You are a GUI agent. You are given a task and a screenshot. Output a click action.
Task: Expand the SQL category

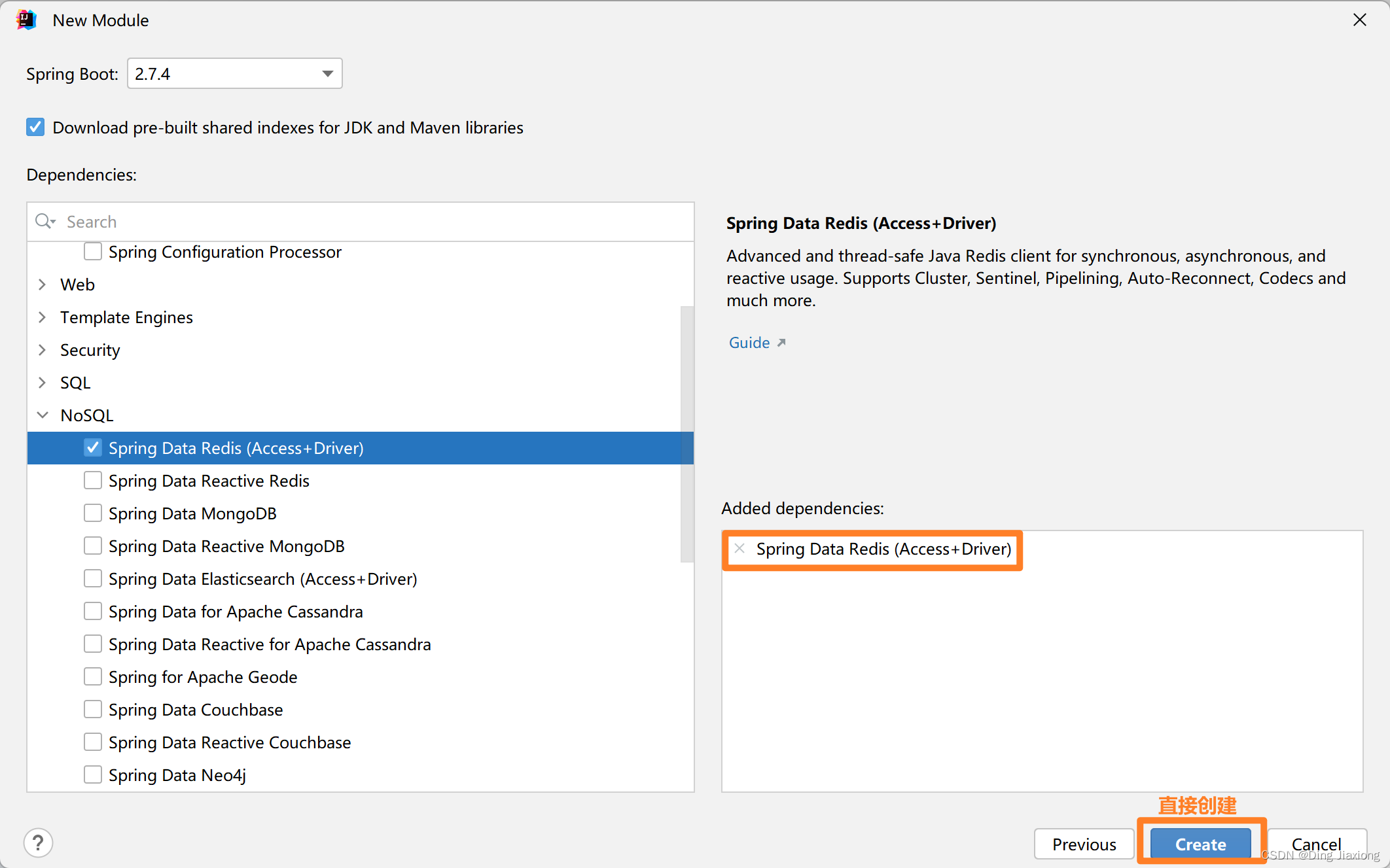pos(43,383)
